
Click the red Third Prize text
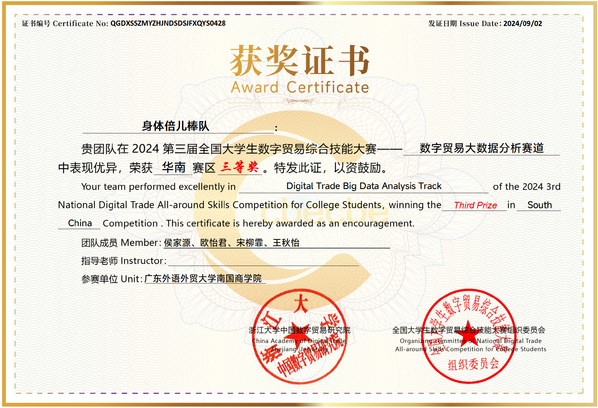(x=475, y=205)
